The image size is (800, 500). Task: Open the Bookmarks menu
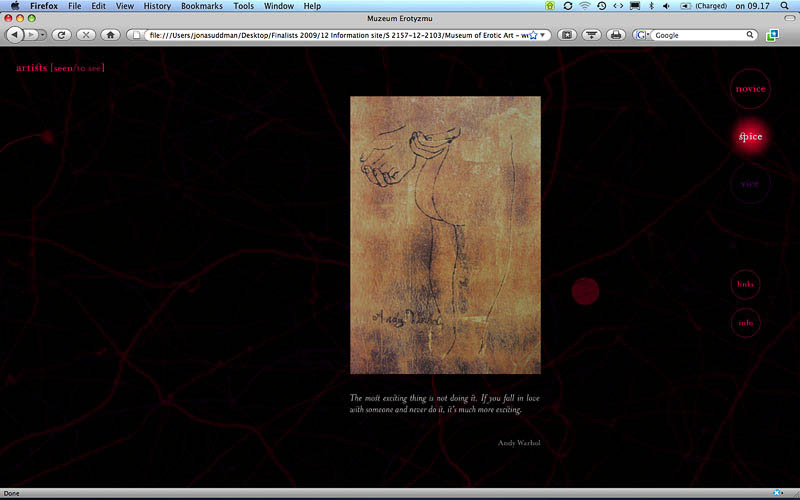pos(202,6)
